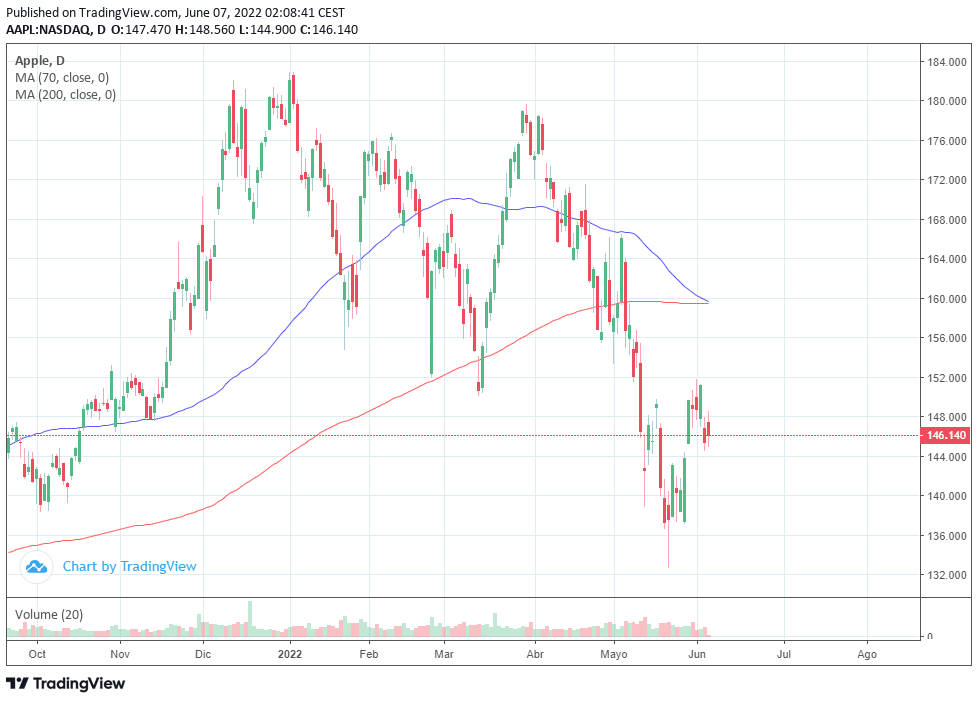Click the 152.000 price axis label

coord(947,378)
